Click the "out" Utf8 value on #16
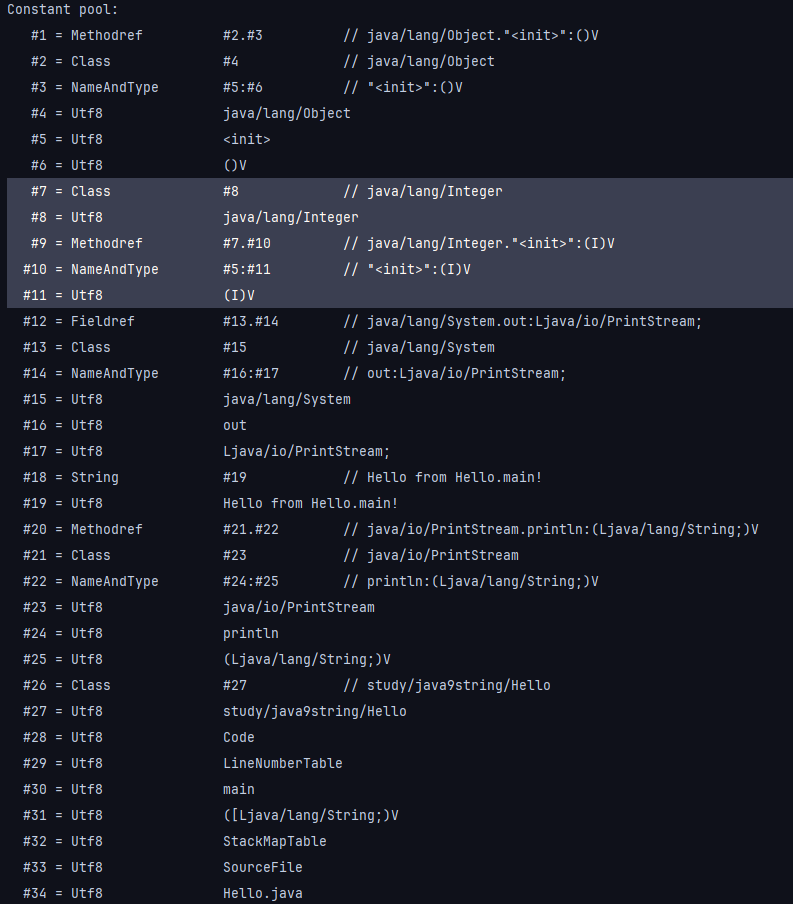The height and width of the screenshot is (904, 793). 234,425
